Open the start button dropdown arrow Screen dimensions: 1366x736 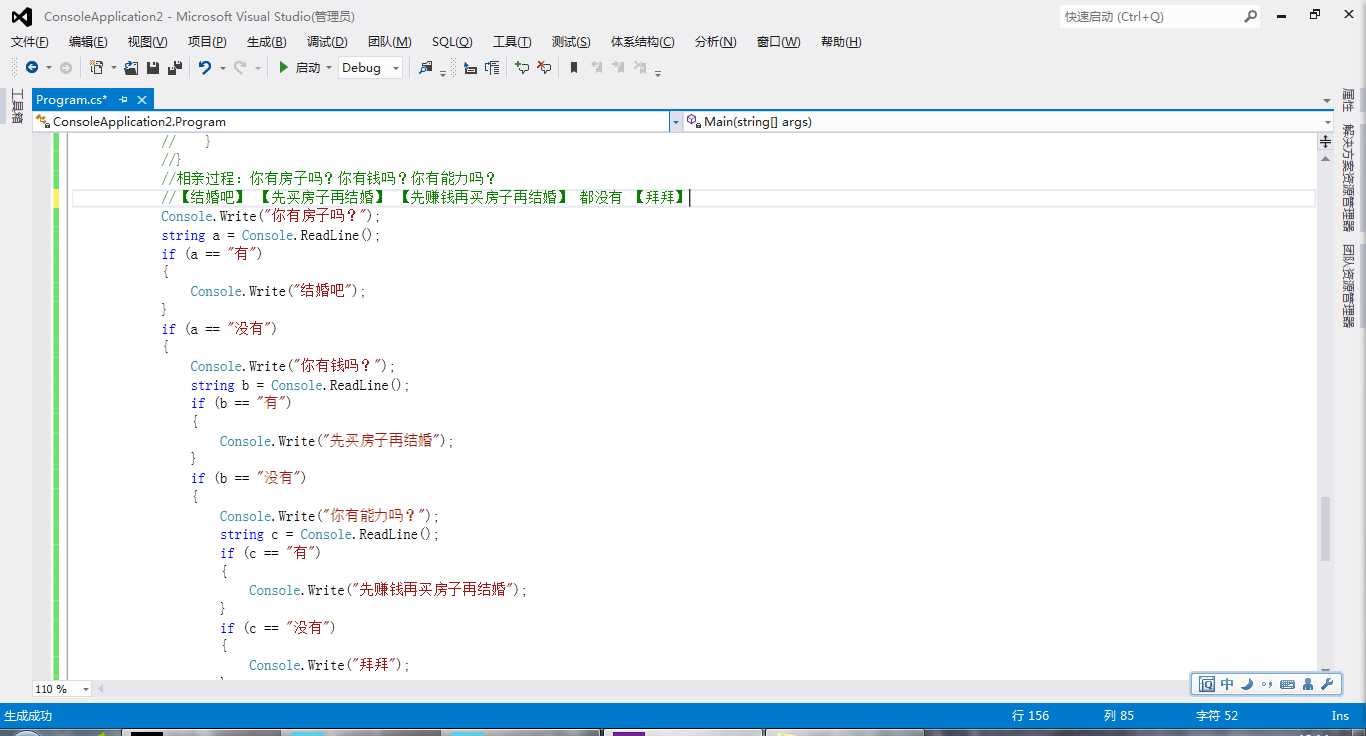click(328, 68)
